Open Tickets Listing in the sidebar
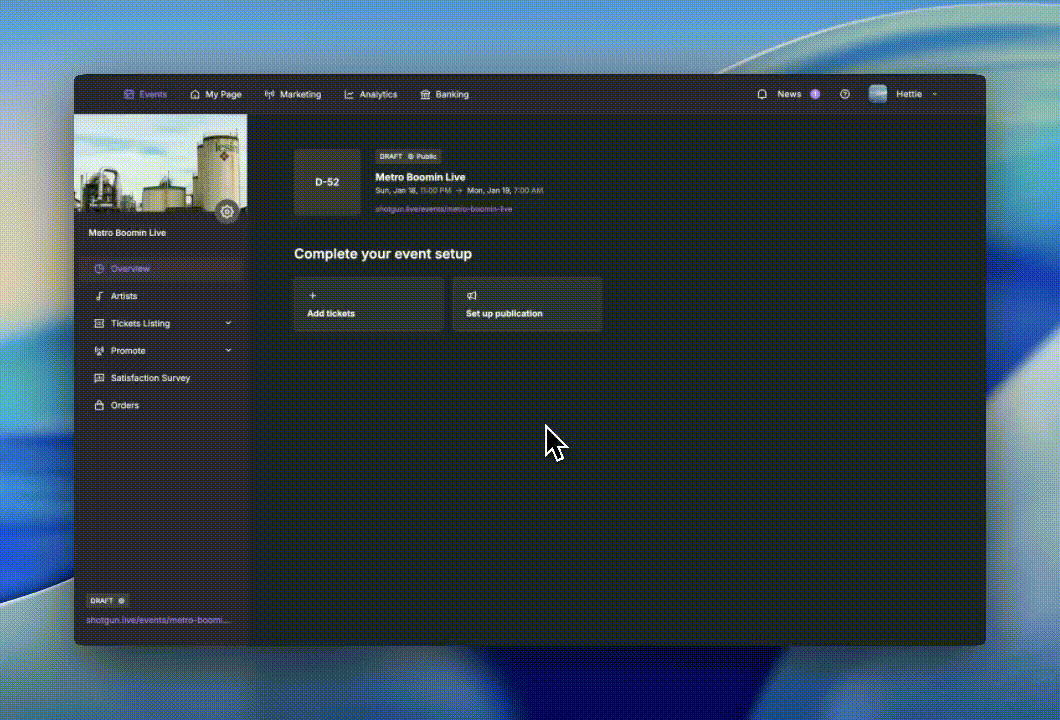 pyautogui.click(x=161, y=323)
